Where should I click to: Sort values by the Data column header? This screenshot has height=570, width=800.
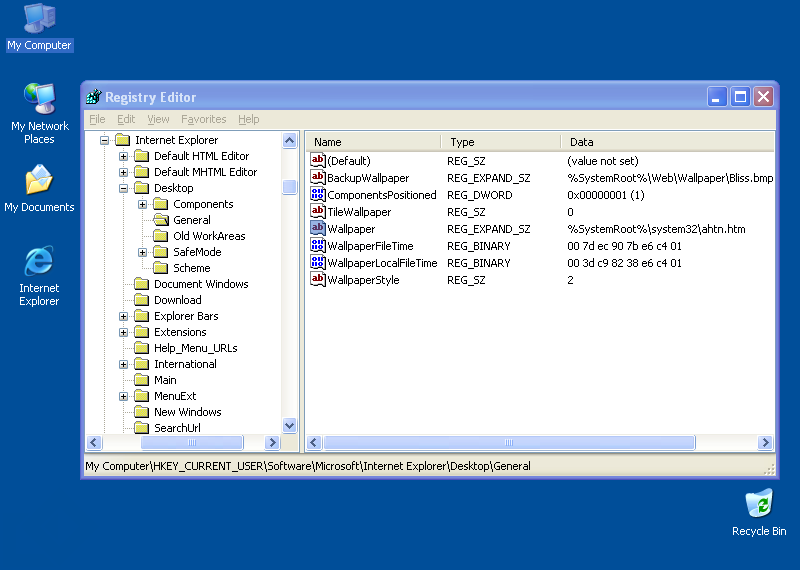[x=667, y=142]
